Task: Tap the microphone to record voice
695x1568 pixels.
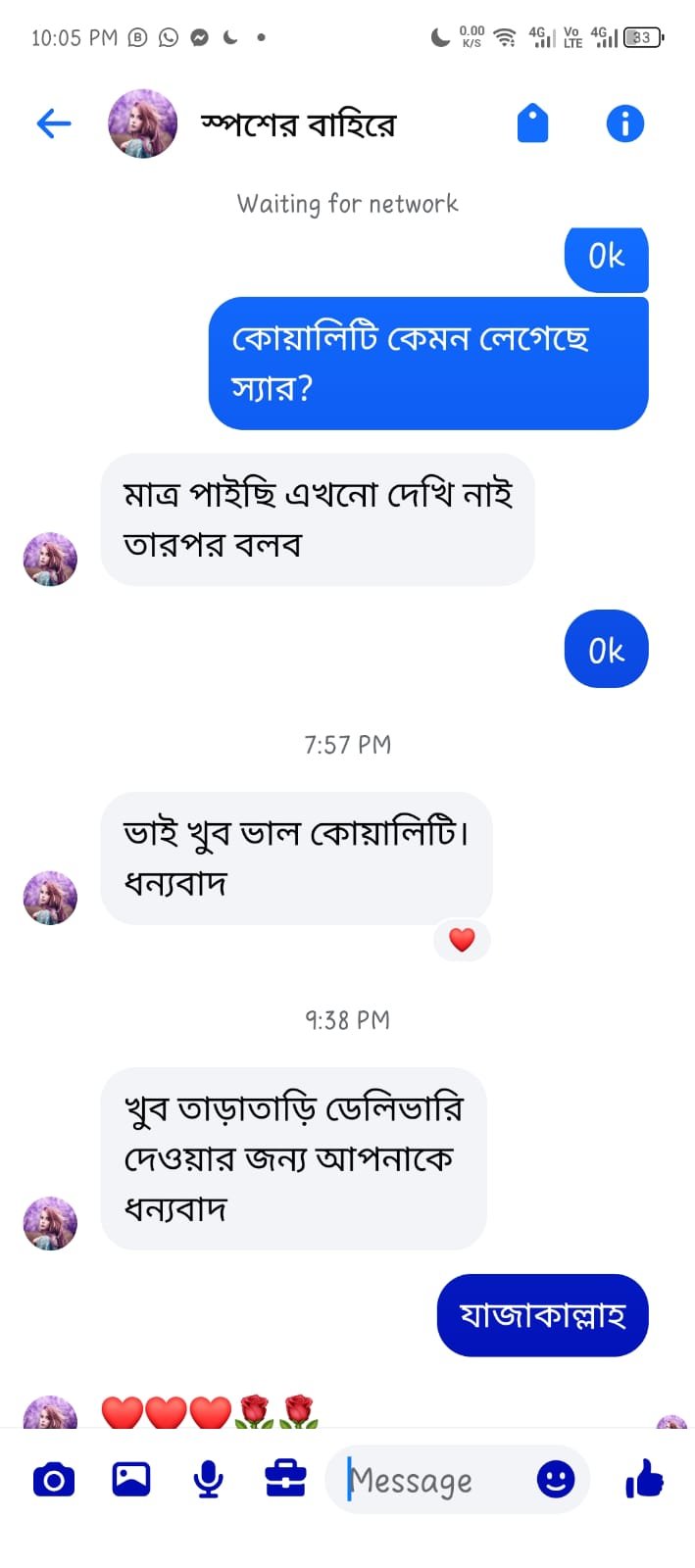Action: (x=208, y=1479)
